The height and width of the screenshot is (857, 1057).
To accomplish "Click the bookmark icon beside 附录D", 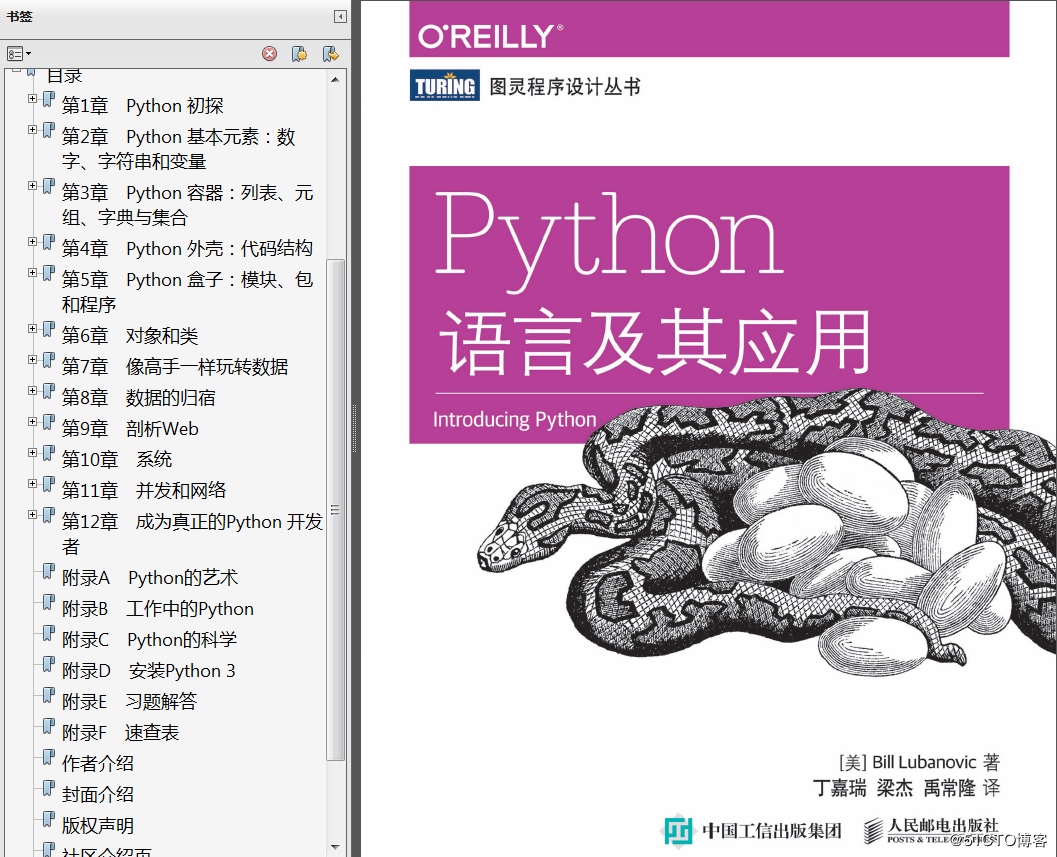I will [49, 665].
